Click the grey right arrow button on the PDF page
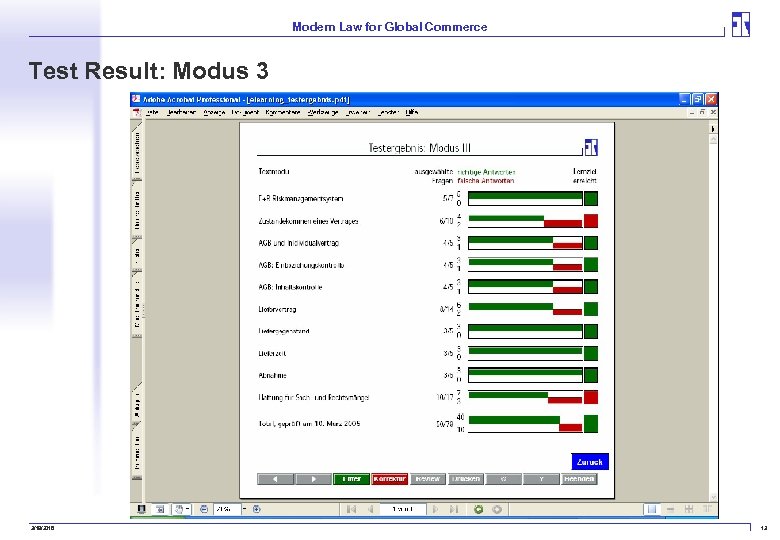This screenshot has width=780, height=540. [x=313, y=479]
